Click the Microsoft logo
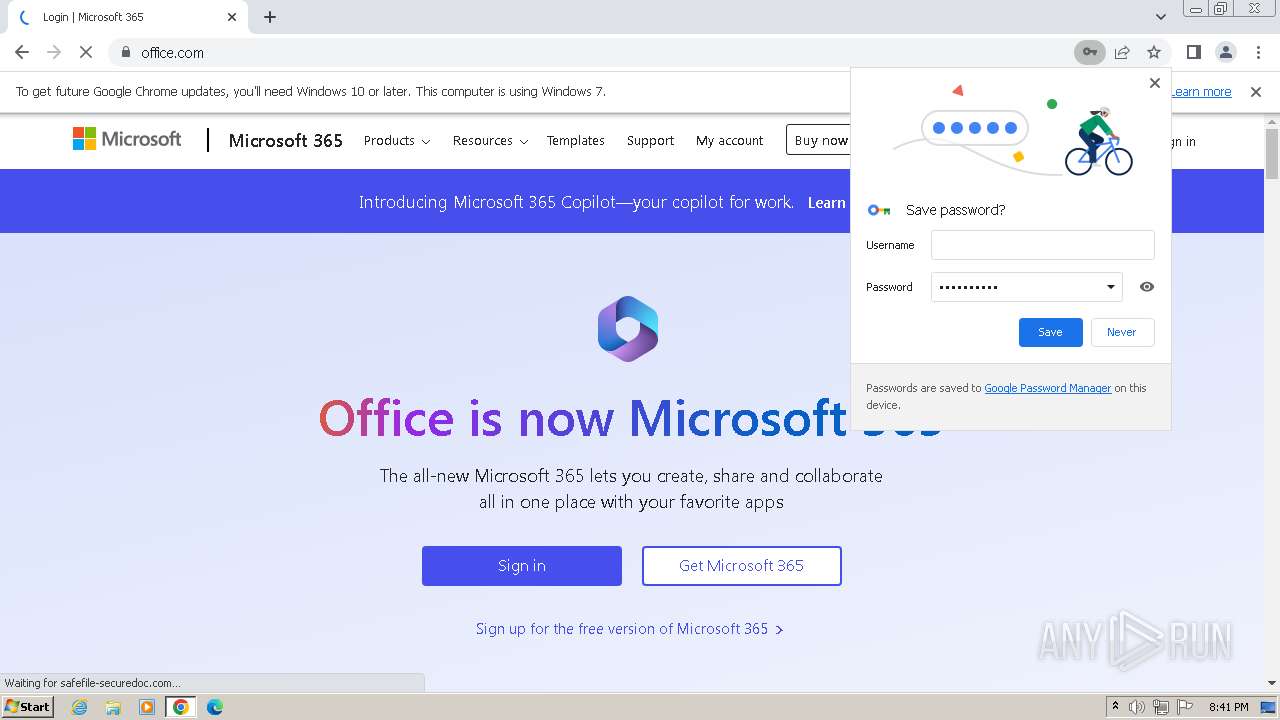 (127, 139)
